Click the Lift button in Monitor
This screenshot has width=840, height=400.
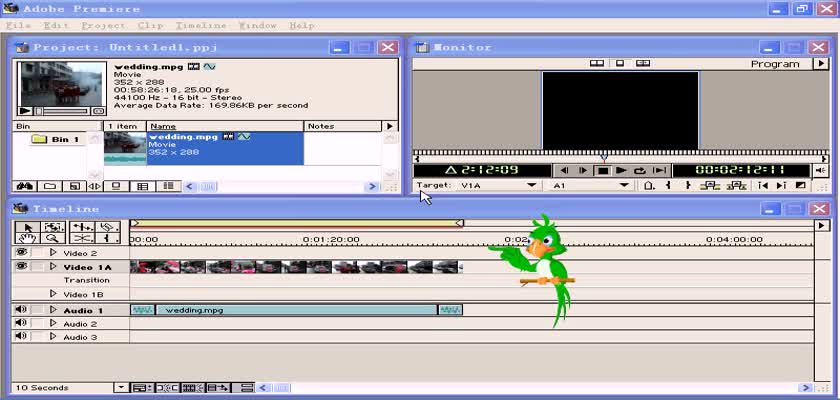coord(710,185)
